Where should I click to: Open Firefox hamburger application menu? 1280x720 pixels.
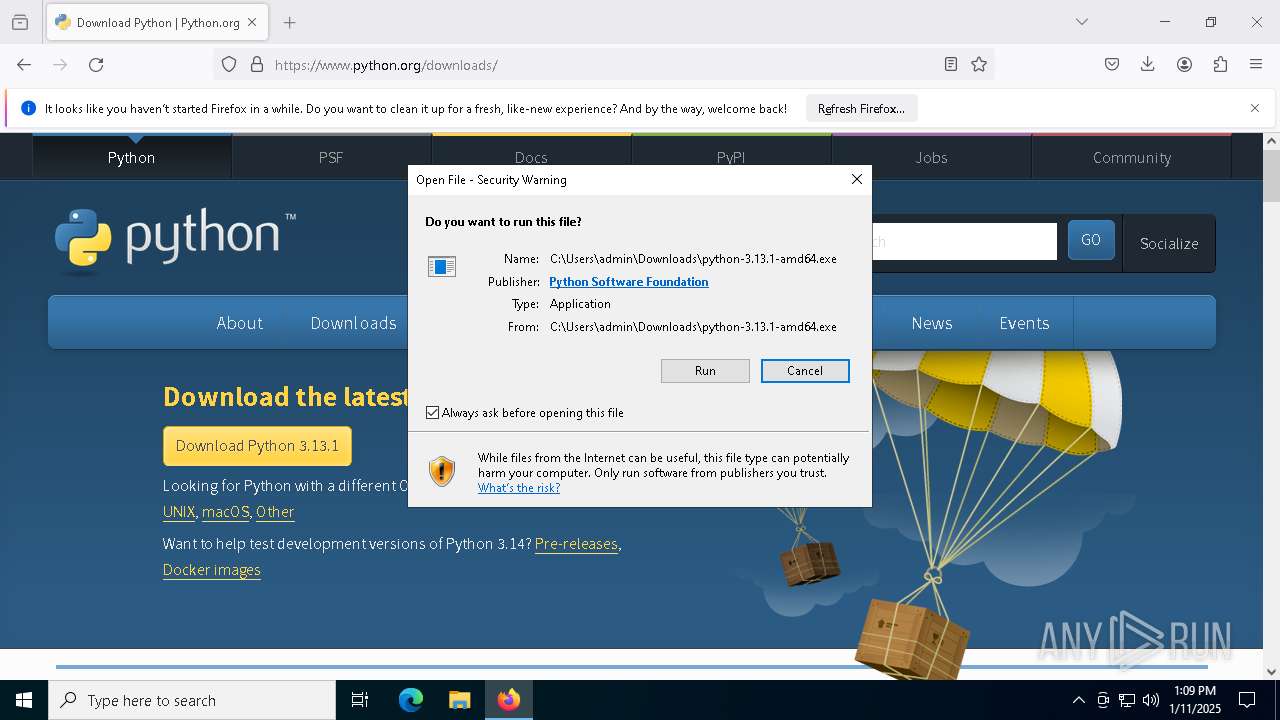(x=1256, y=65)
